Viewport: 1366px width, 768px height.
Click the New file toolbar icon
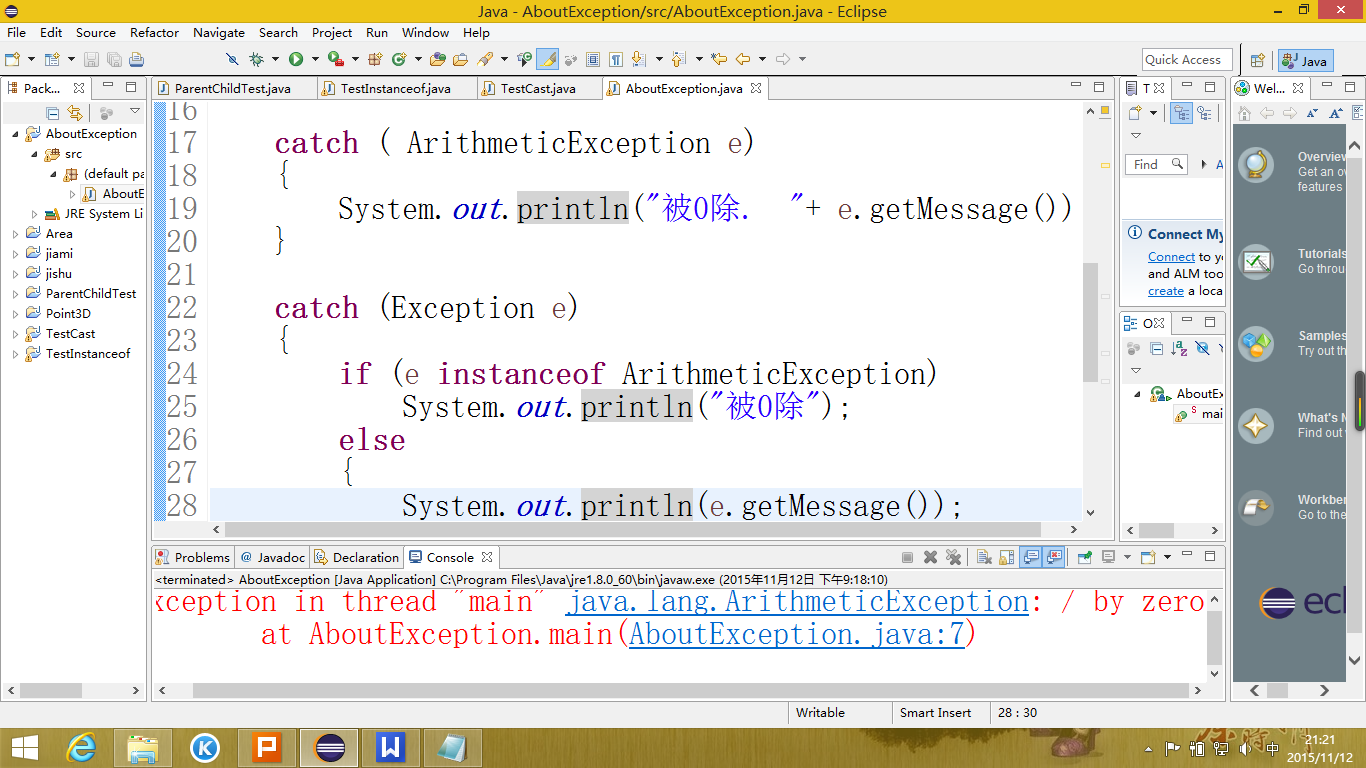12,59
